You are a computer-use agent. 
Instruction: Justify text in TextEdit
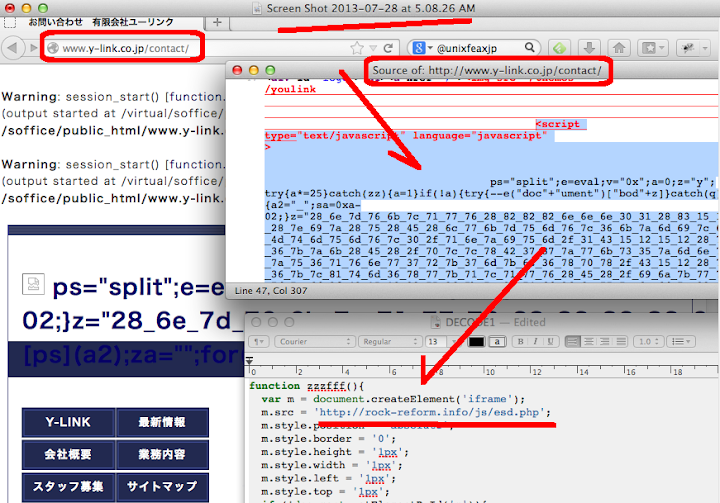[x=621, y=341]
